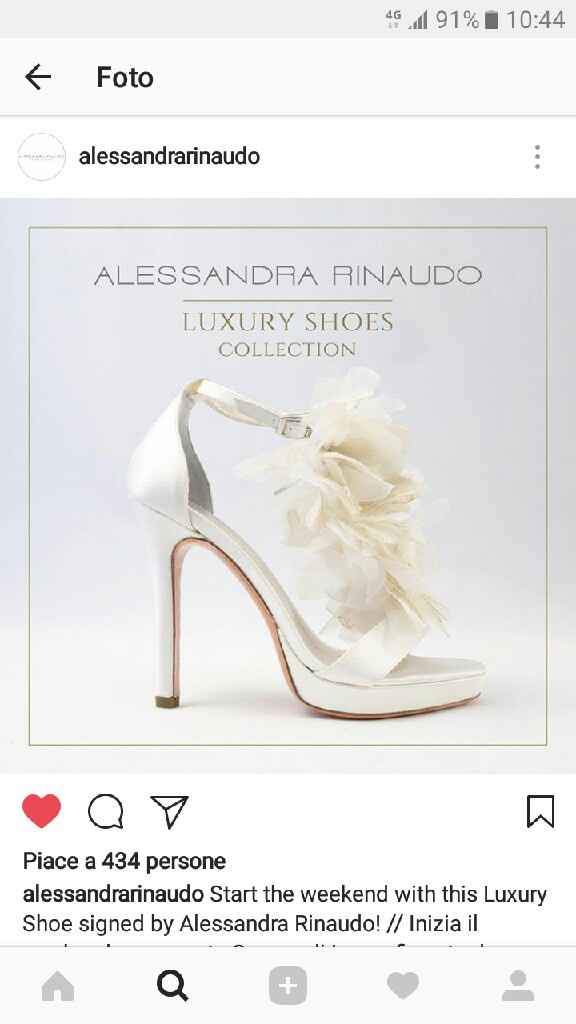Go to Home tab in bottom bar
576x1024 pixels.
(57, 986)
